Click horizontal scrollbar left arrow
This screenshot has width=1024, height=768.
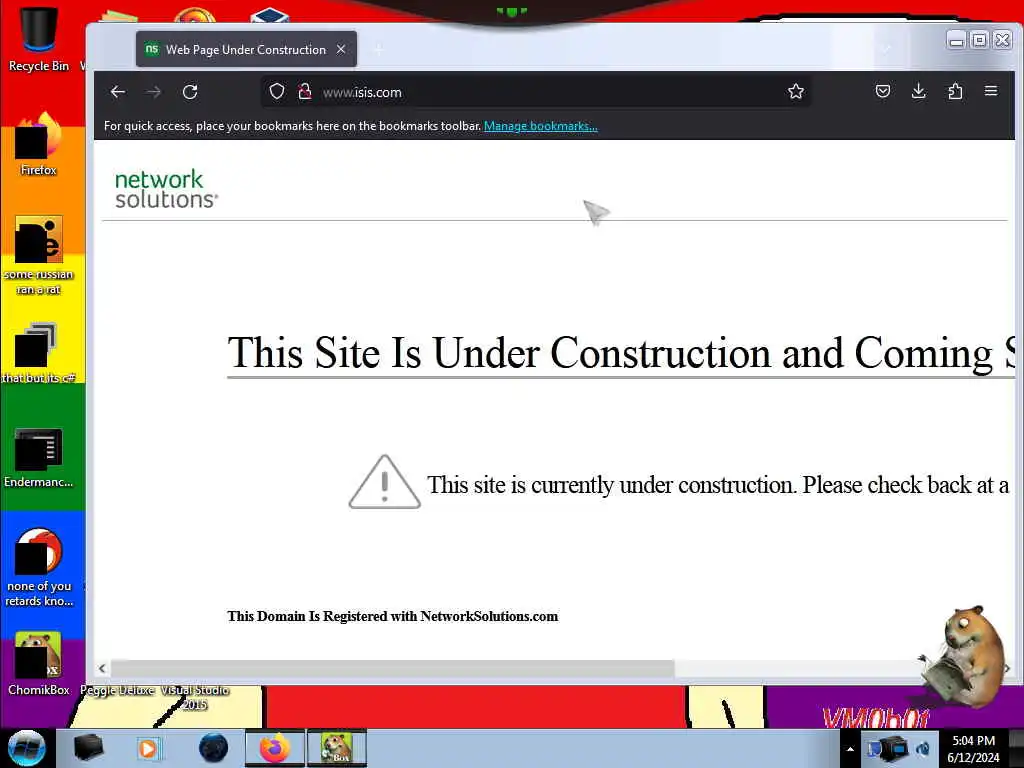tap(102, 668)
